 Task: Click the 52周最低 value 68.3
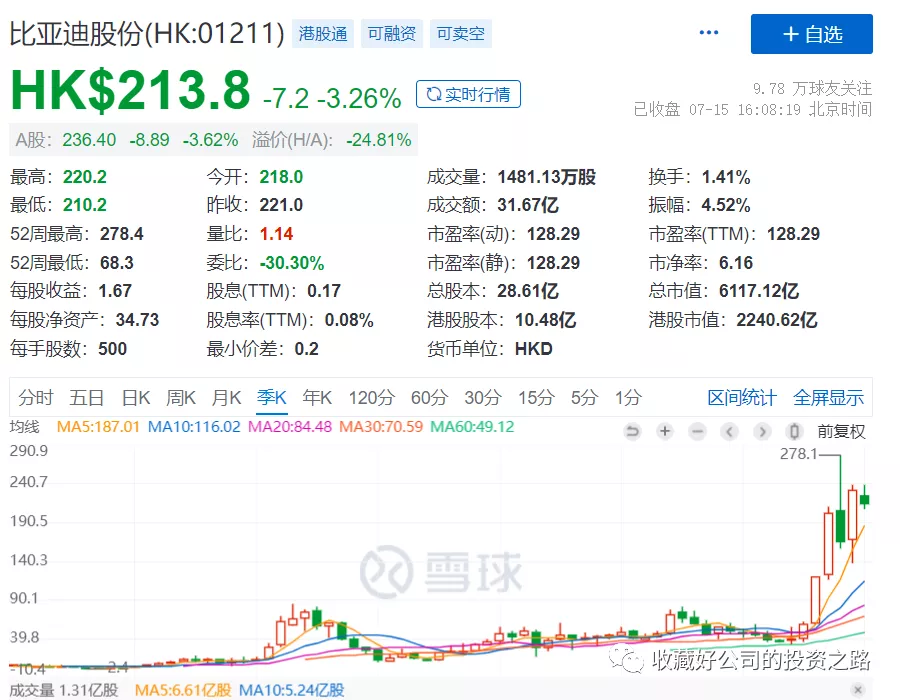(117, 263)
